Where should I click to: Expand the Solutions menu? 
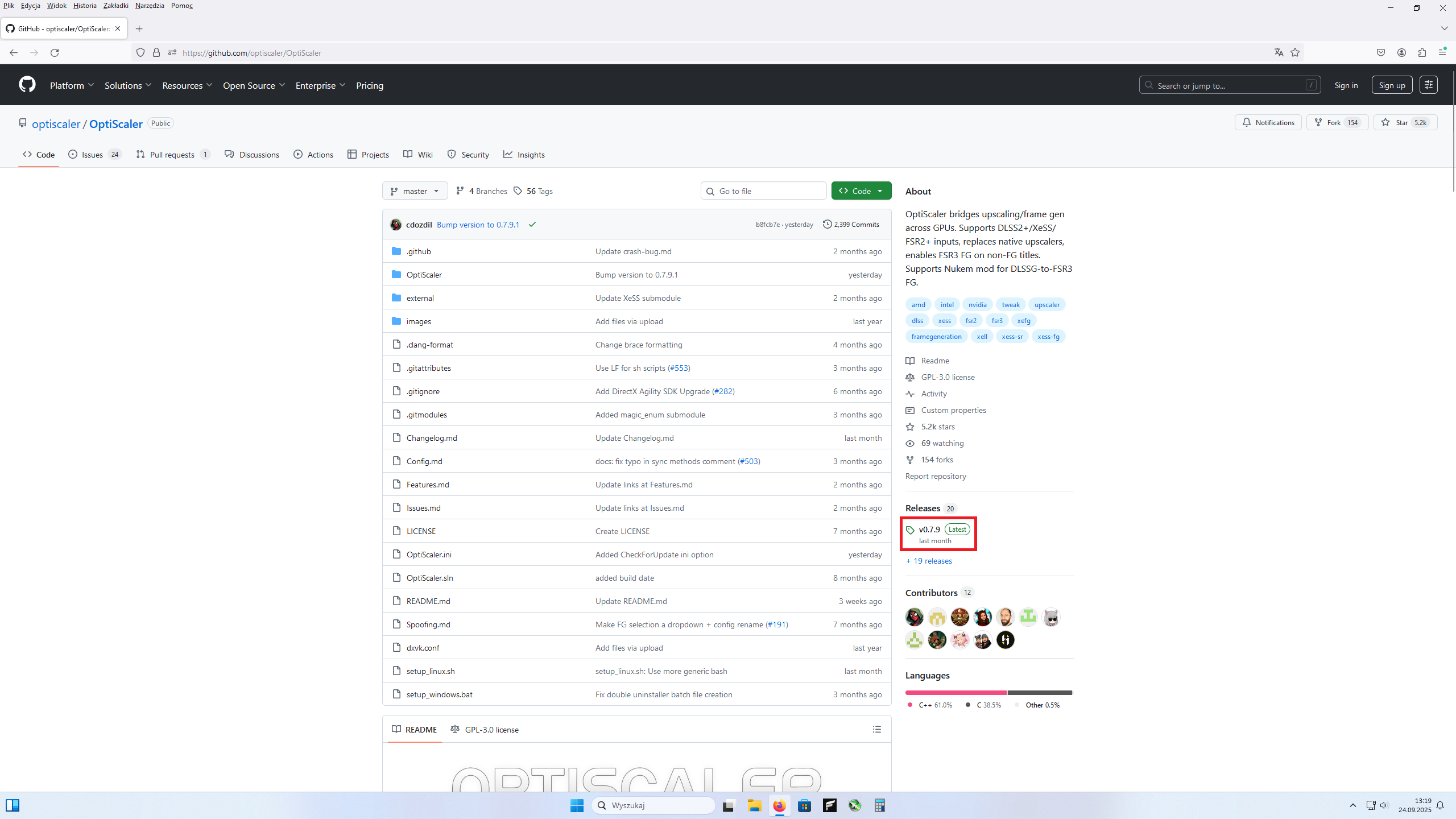[128, 85]
